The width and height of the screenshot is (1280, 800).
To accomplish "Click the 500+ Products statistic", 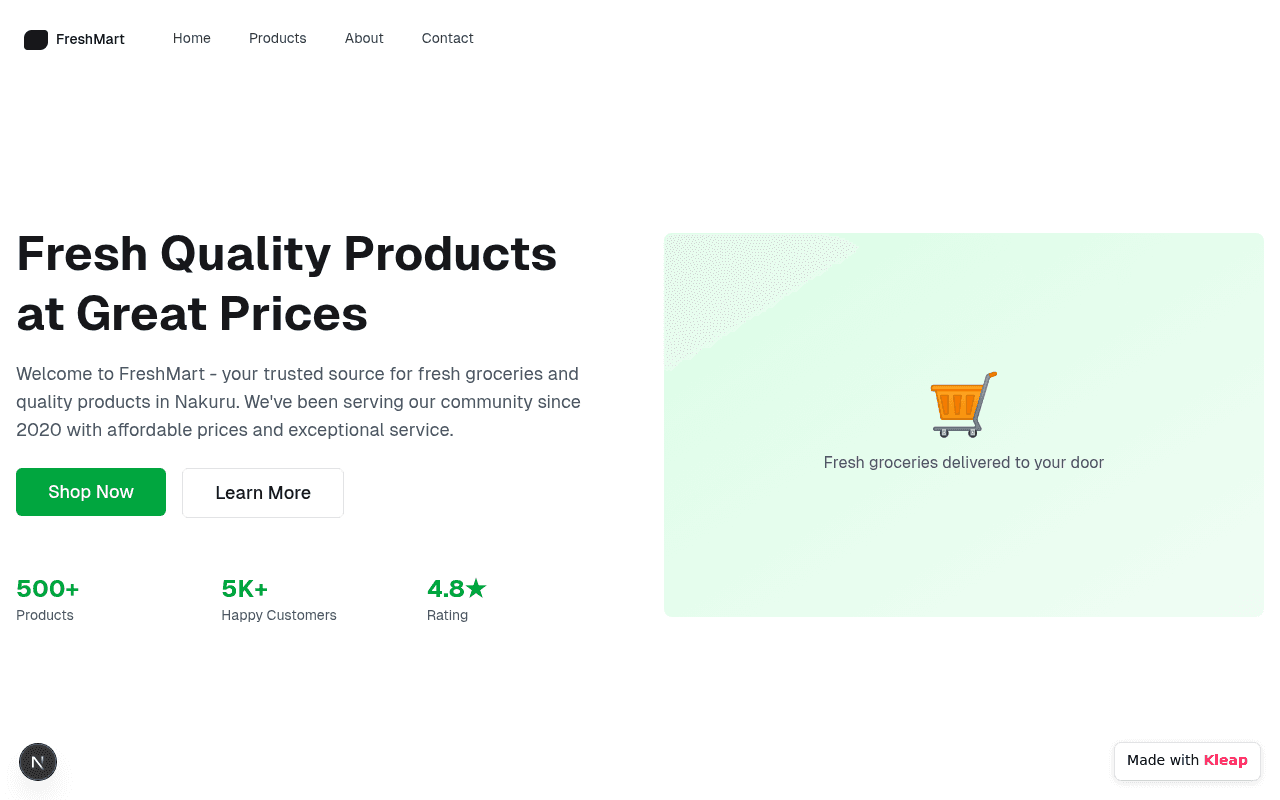I will coord(48,600).
